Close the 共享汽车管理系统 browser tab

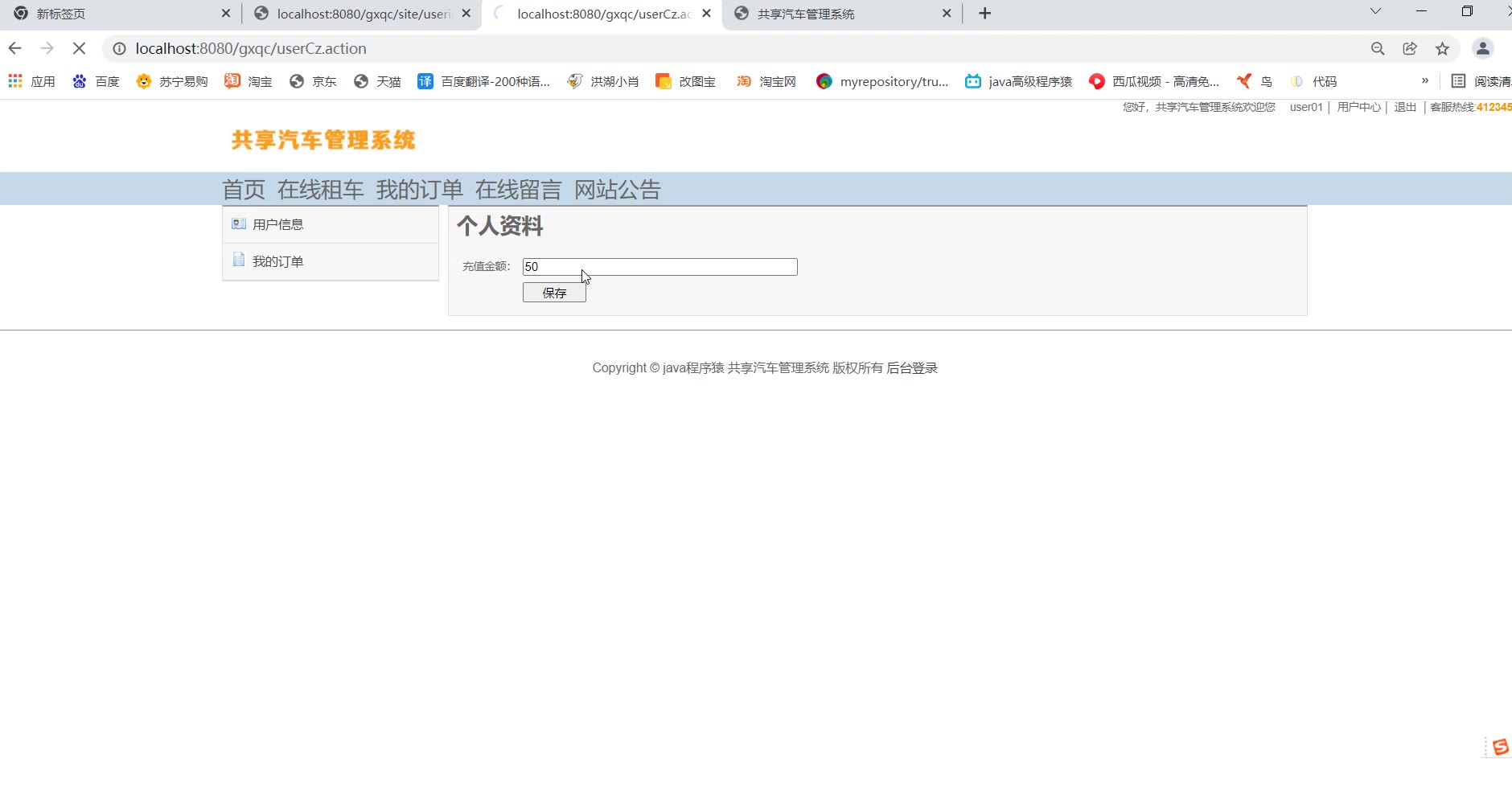pyautogui.click(x=947, y=14)
